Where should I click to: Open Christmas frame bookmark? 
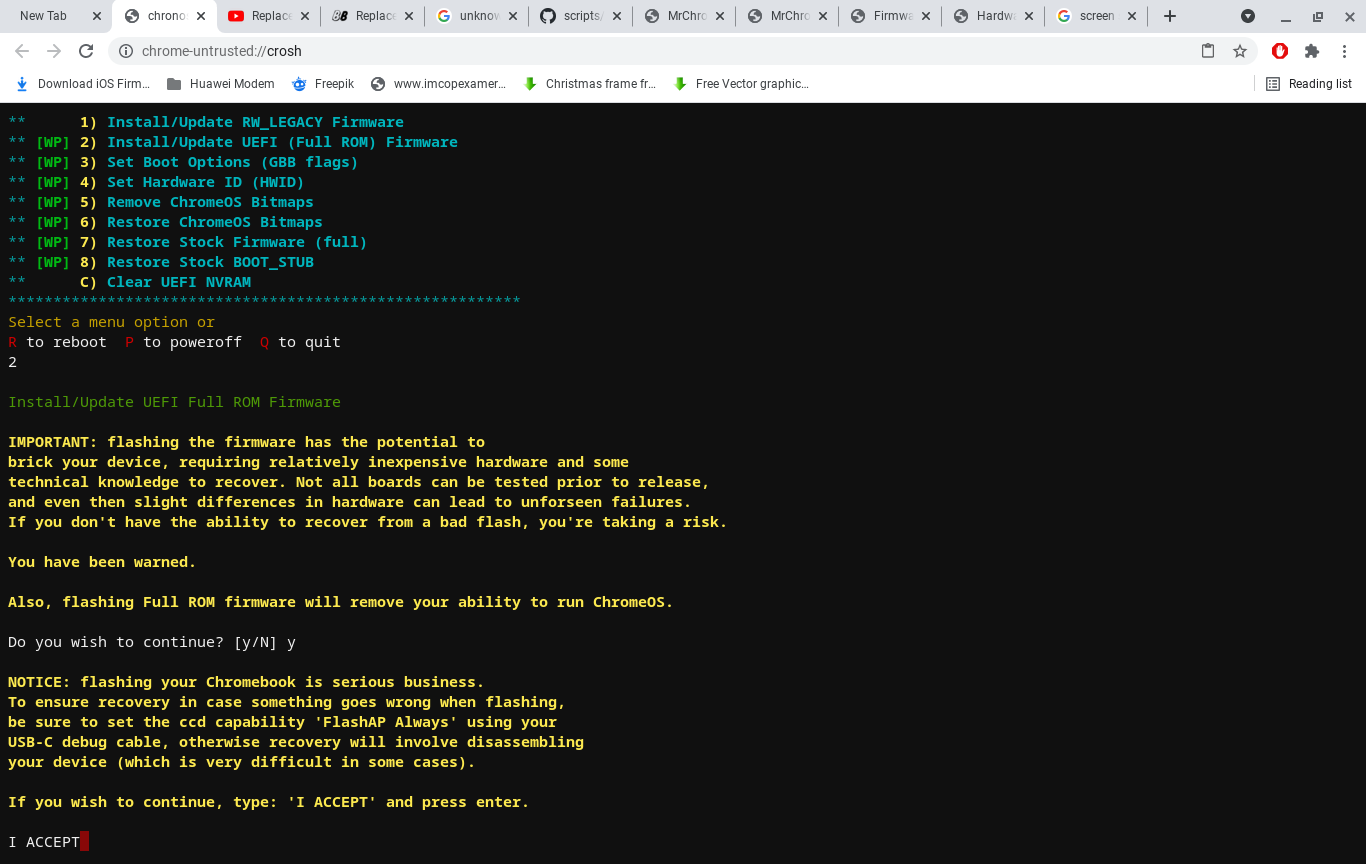point(590,84)
